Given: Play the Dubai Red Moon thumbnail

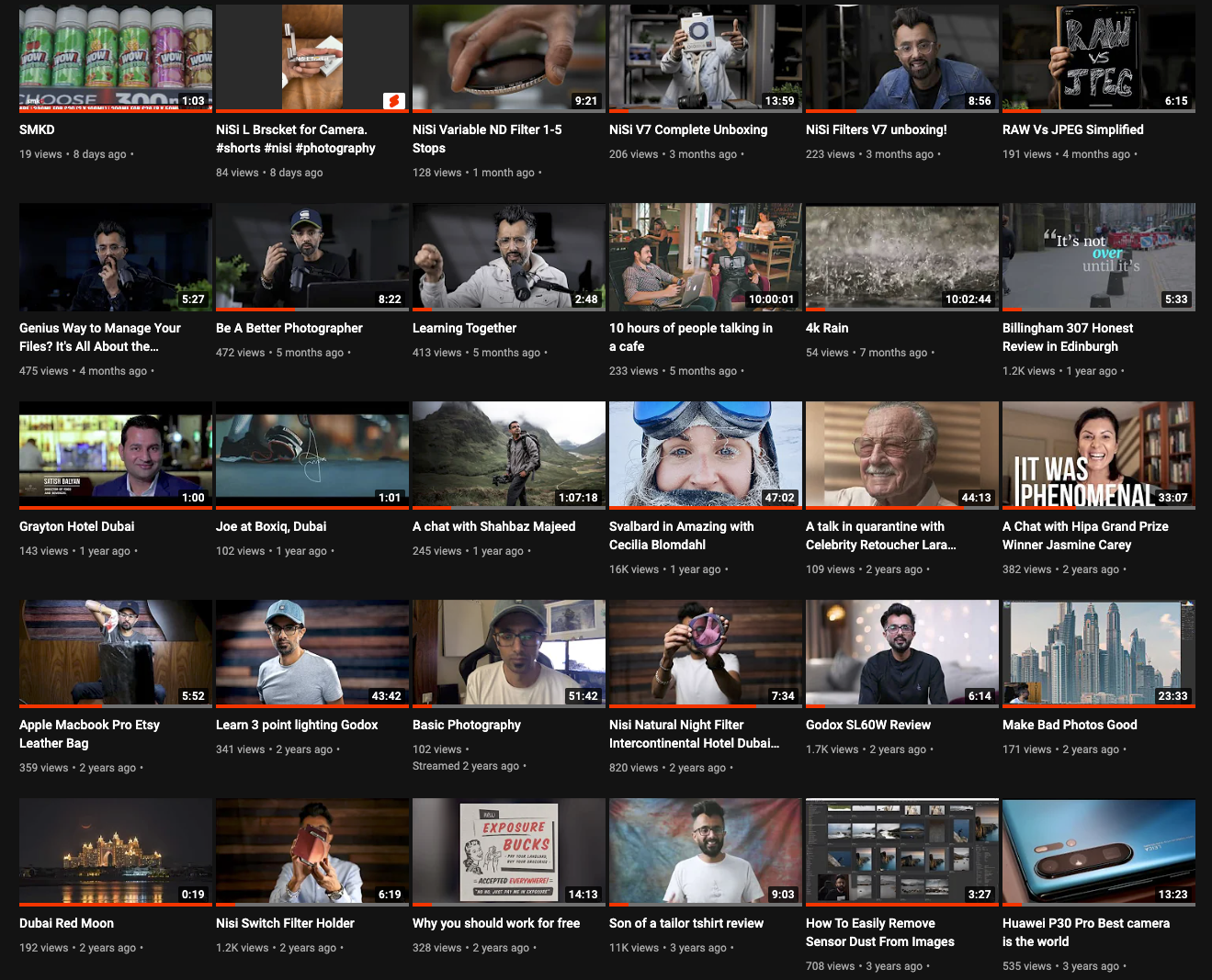Looking at the screenshot, I should click(x=116, y=852).
